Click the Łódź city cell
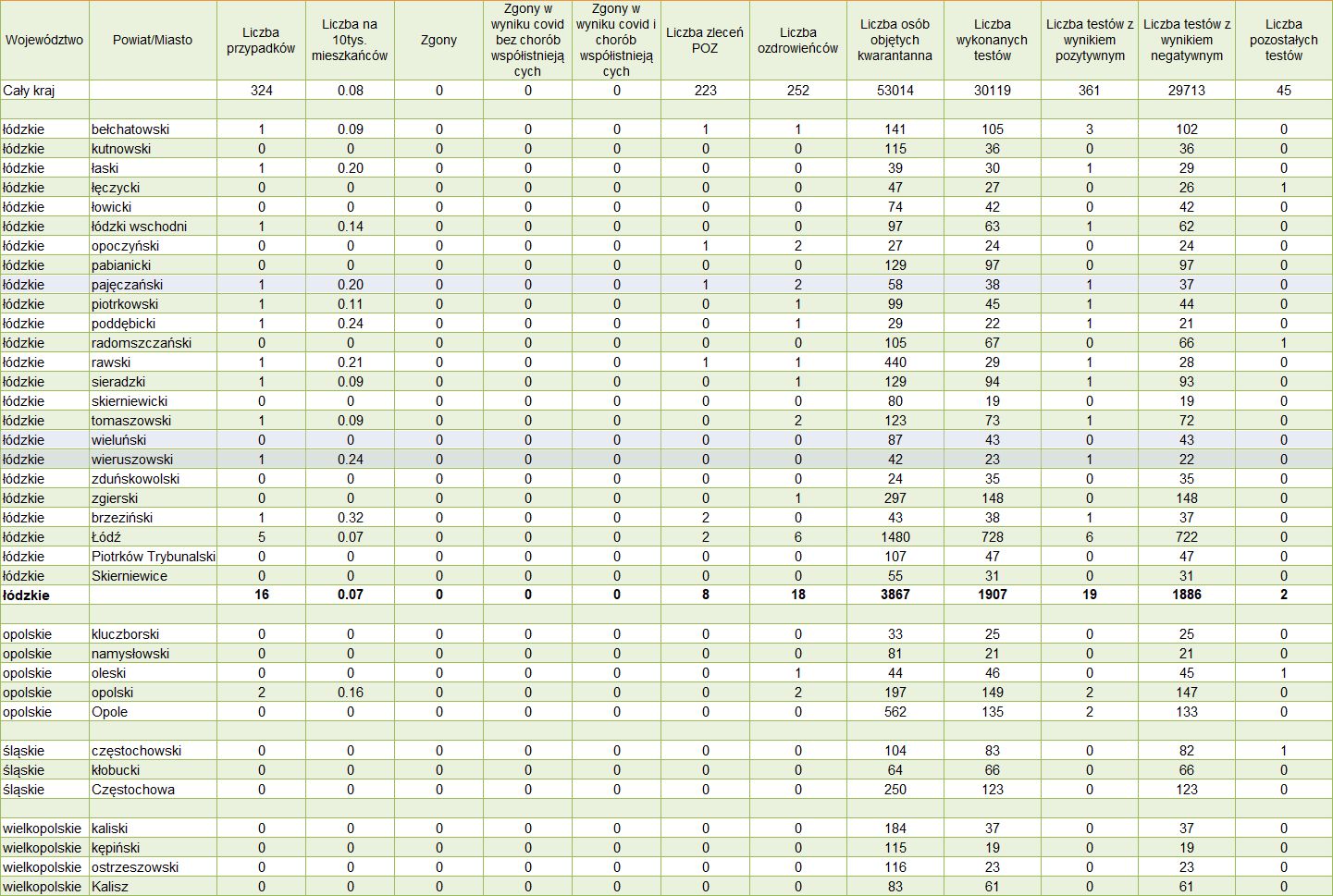 (x=153, y=537)
